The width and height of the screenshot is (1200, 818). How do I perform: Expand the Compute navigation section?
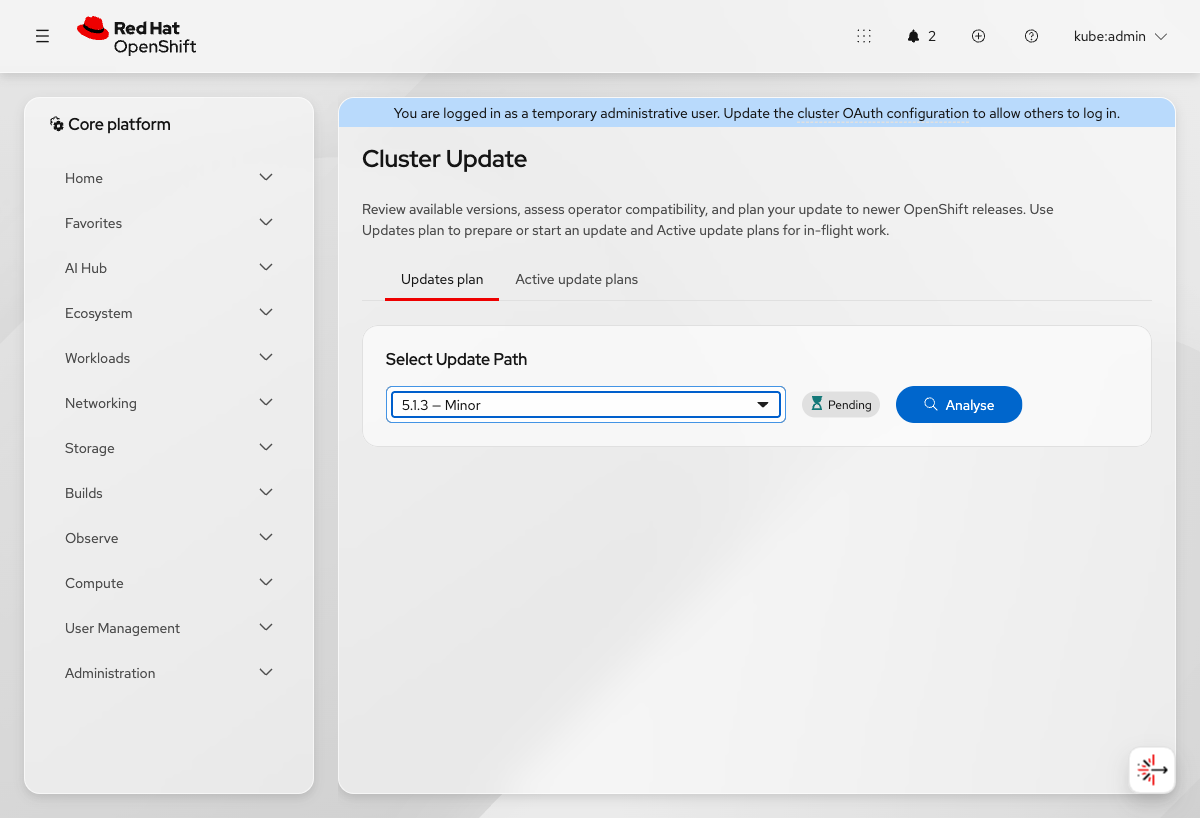point(169,583)
